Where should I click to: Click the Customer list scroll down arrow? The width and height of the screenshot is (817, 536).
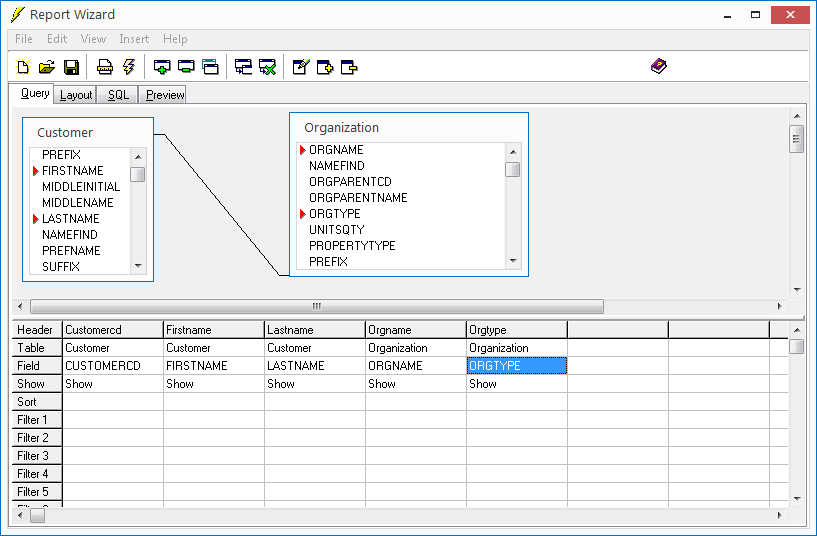pyautogui.click(x=138, y=266)
